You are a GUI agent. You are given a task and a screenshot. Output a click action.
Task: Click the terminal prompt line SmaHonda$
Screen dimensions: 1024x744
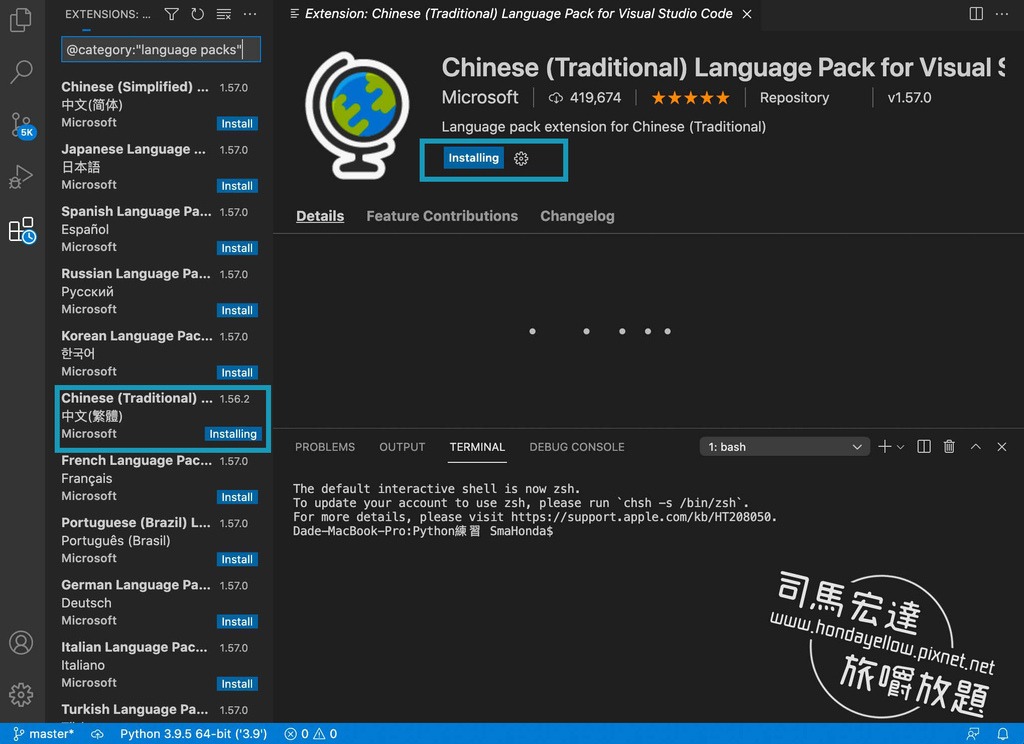(x=423, y=531)
